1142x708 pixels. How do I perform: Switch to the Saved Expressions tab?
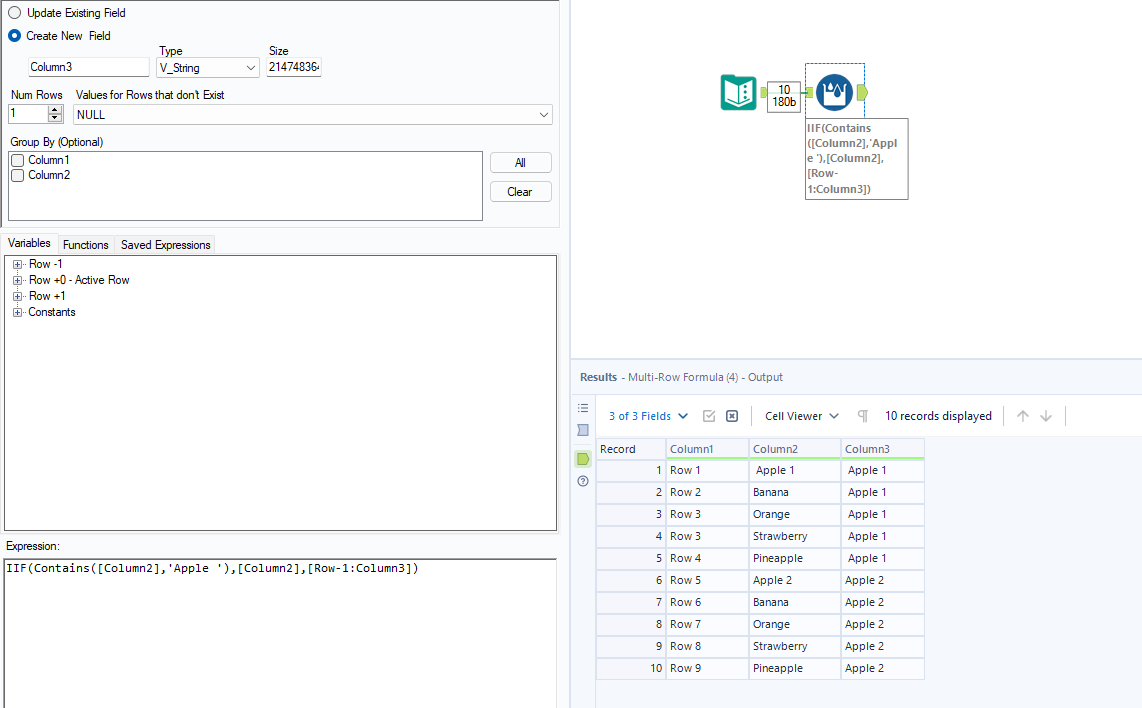[x=164, y=244]
